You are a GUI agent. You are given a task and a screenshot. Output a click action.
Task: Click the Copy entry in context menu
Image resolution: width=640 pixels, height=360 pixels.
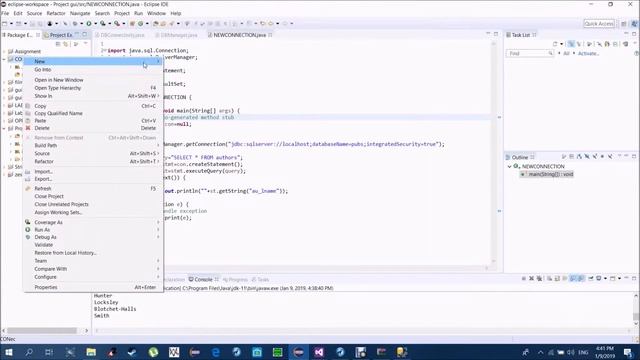pos(93,106)
